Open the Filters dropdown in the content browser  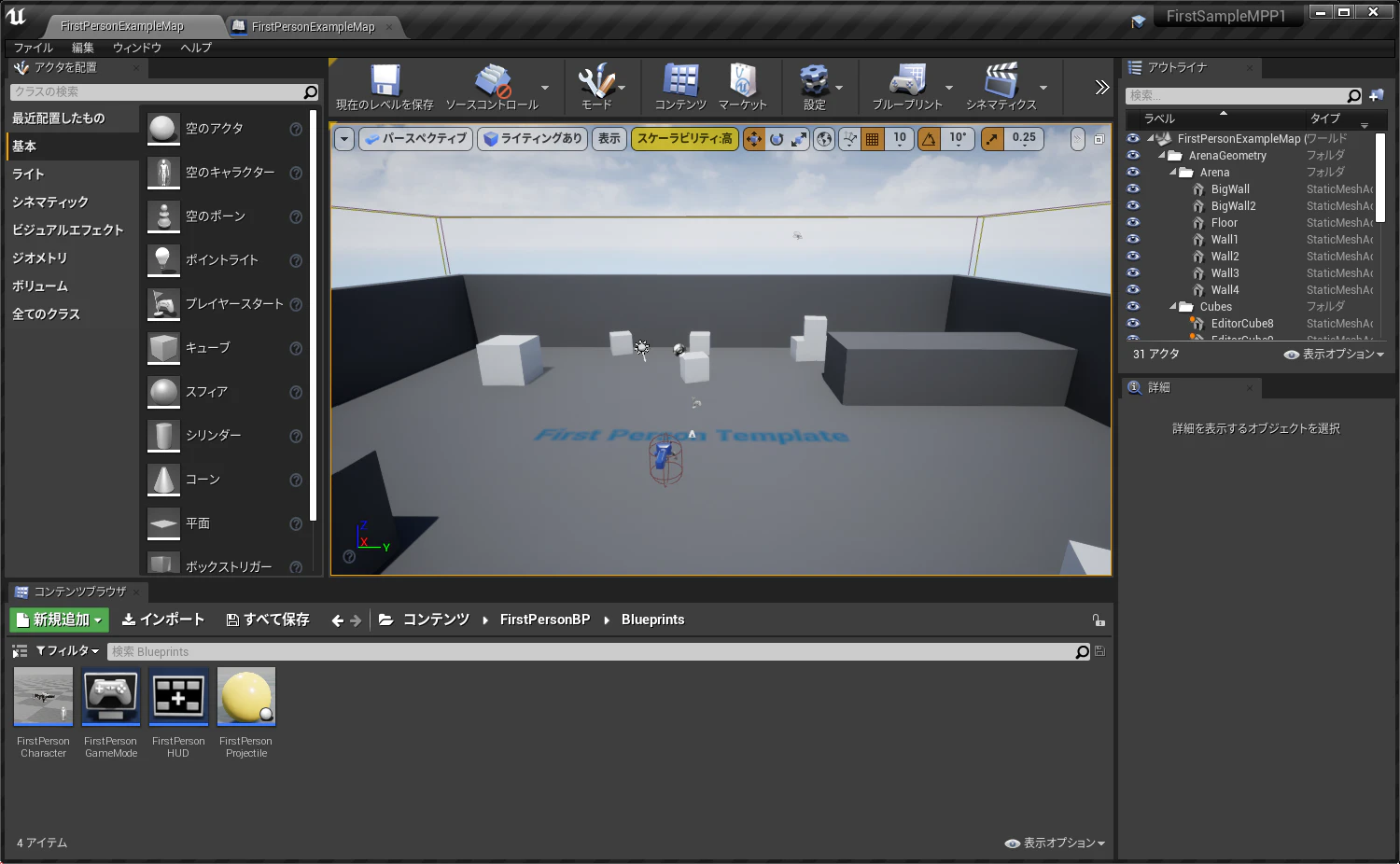67,651
